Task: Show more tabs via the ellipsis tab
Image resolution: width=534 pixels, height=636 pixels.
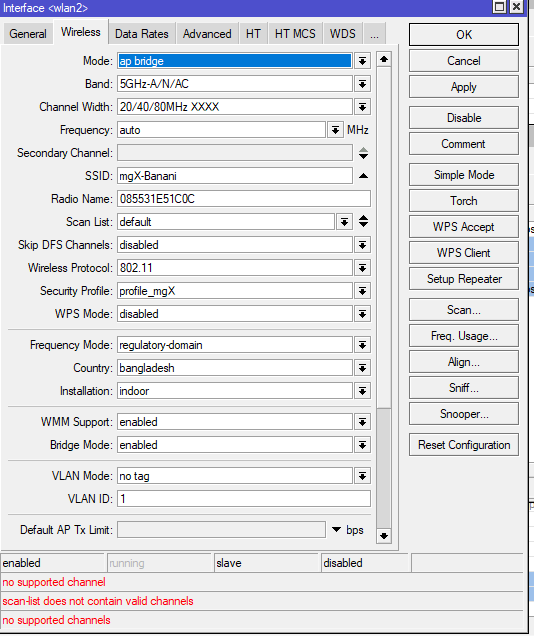Action: 374,34
